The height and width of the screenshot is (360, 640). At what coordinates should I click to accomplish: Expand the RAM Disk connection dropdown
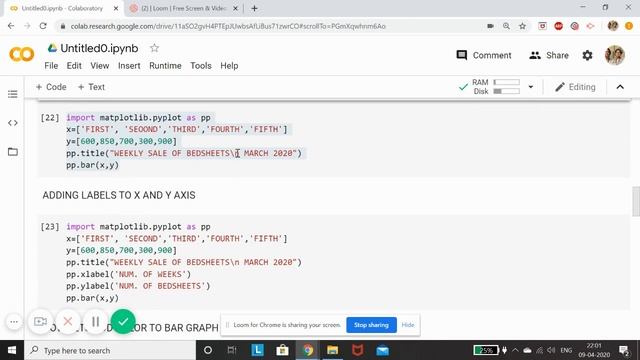531,87
